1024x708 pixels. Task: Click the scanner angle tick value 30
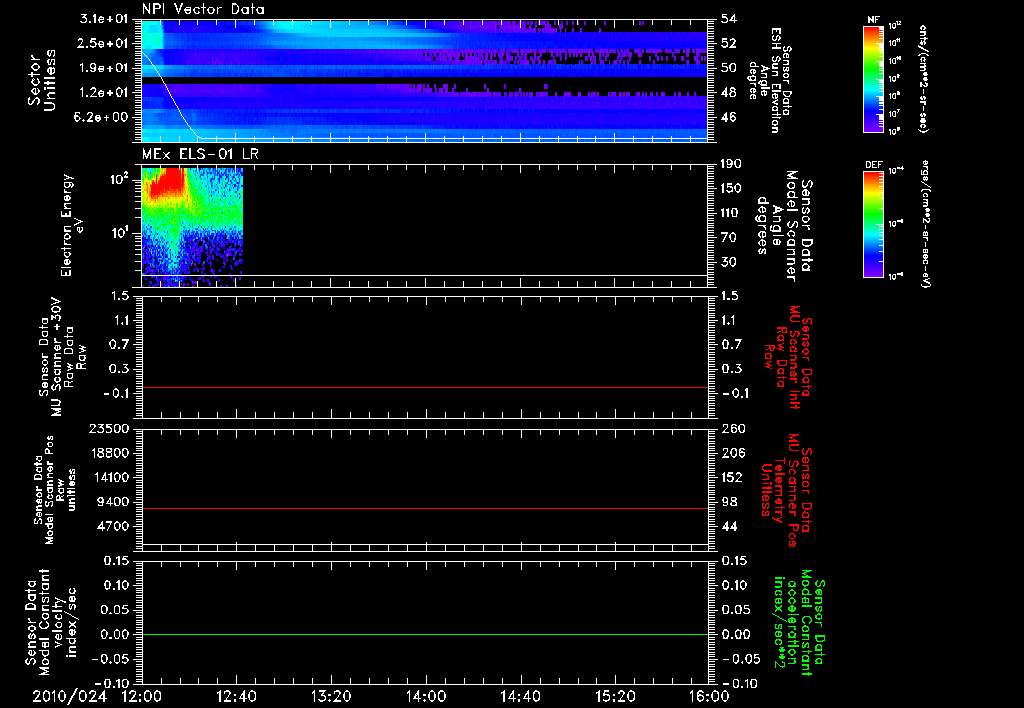pos(728,263)
